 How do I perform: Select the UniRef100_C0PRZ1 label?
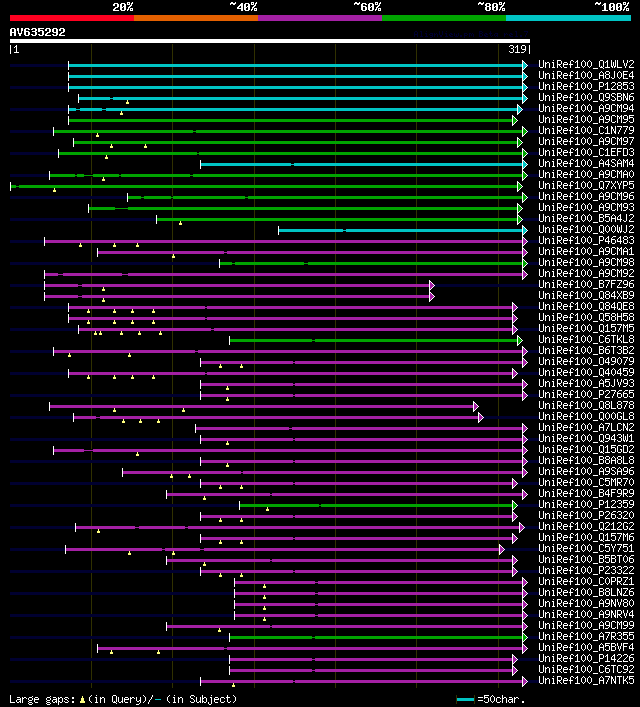point(586,582)
